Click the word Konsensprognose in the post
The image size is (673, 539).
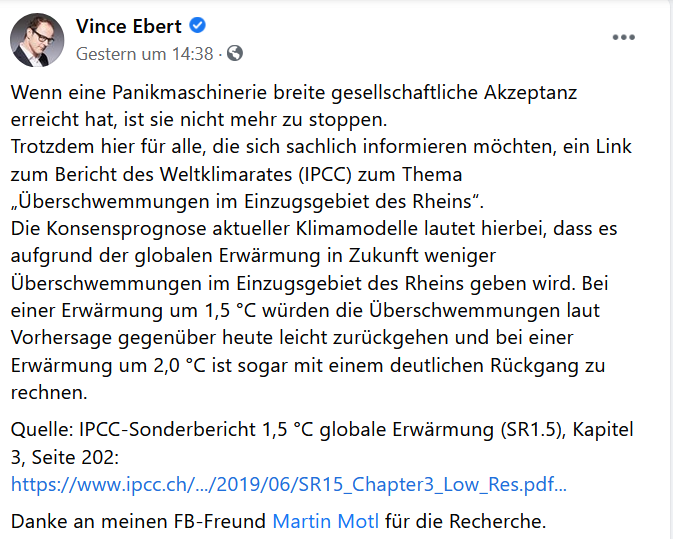click(126, 229)
